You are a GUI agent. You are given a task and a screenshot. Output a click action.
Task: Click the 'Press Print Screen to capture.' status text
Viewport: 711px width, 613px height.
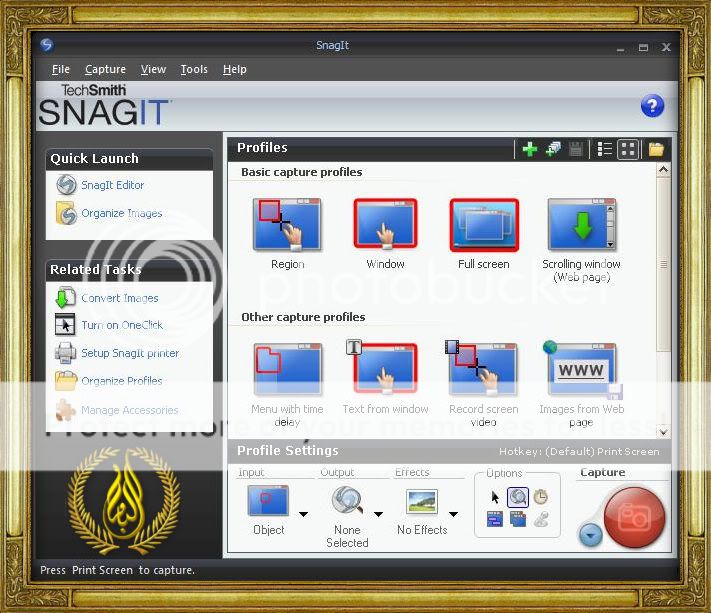117,570
